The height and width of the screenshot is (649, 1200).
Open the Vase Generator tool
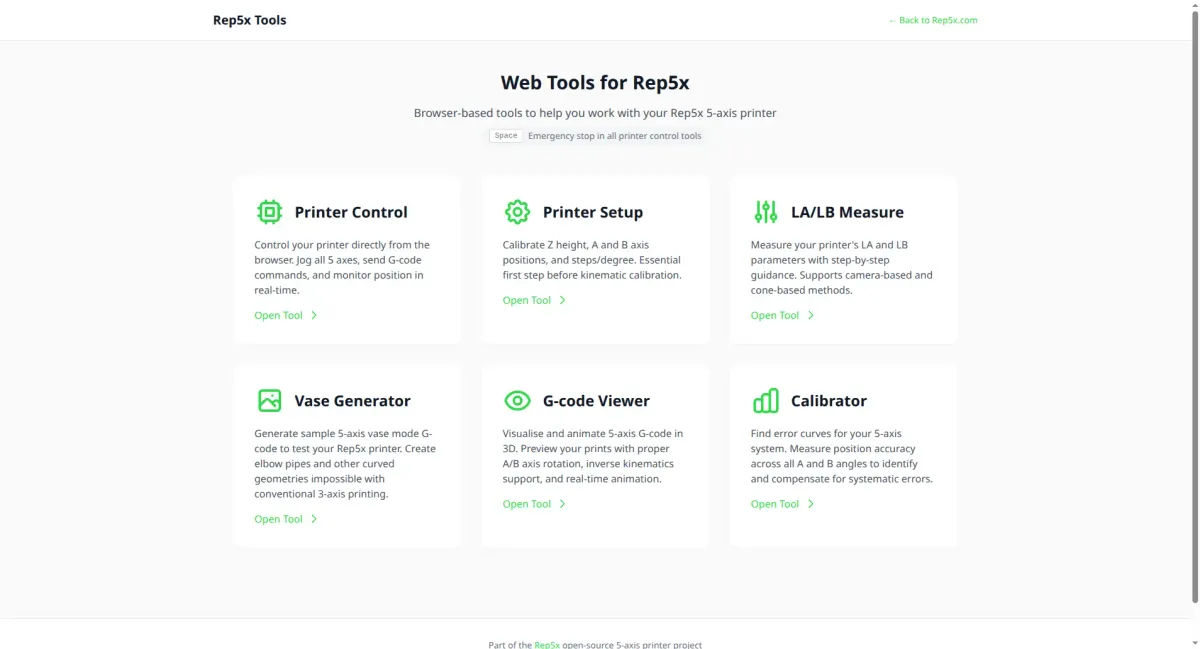coord(279,519)
